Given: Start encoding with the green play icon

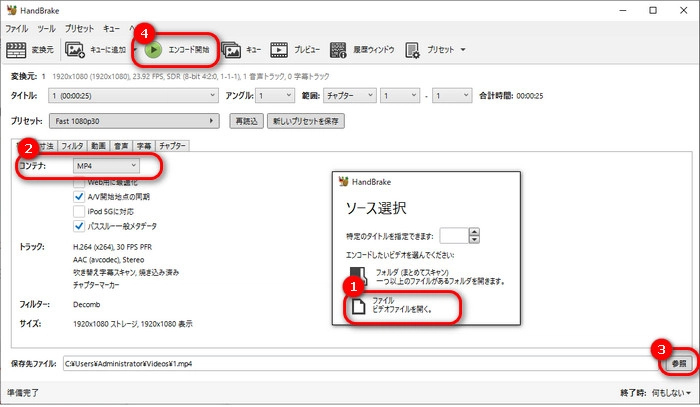Looking at the screenshot, I should tap(153, 50).
